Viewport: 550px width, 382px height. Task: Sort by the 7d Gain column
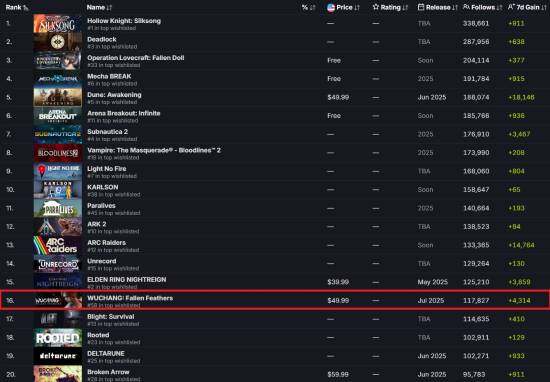point(526,7)
